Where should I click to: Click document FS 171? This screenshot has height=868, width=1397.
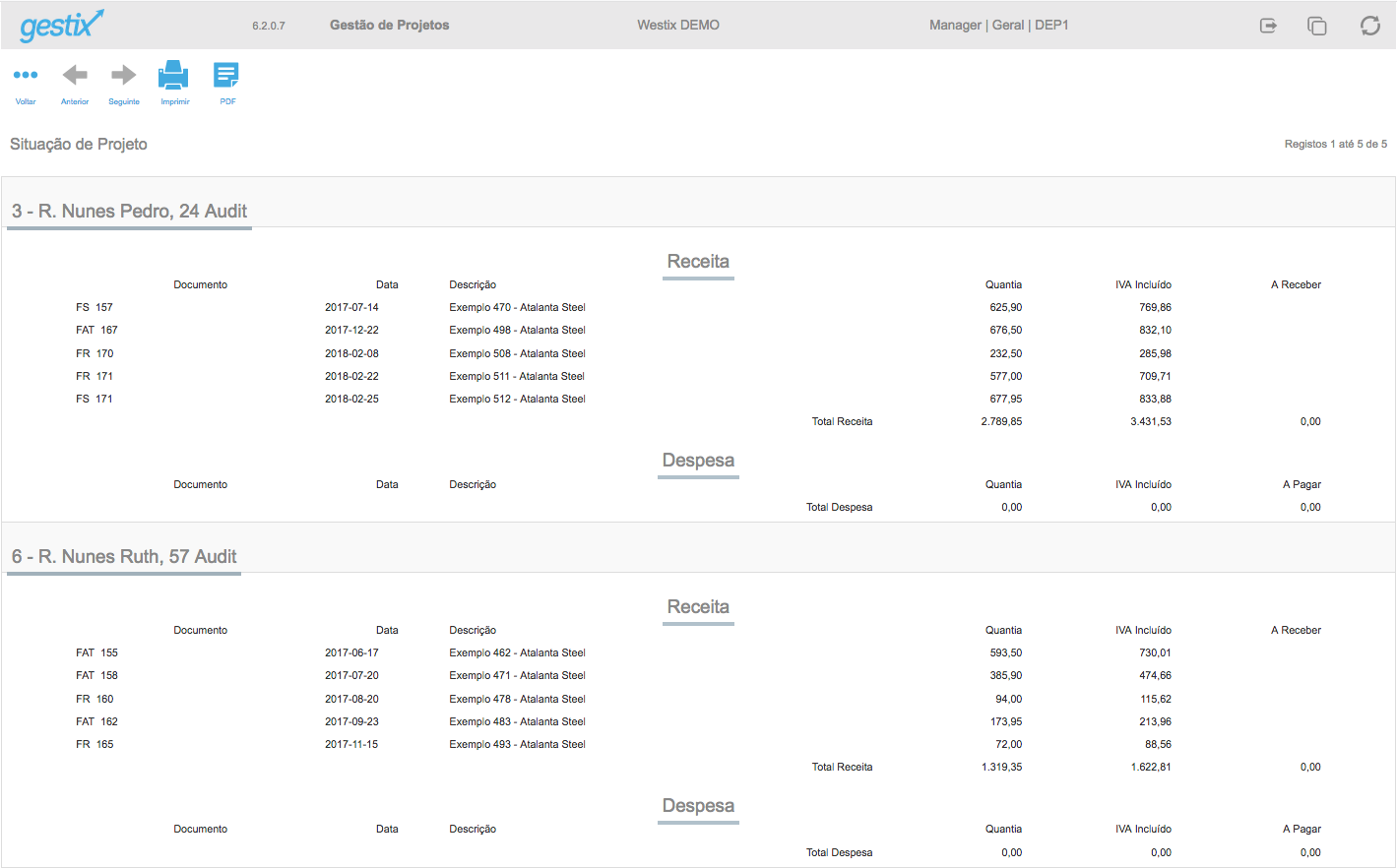95,399
